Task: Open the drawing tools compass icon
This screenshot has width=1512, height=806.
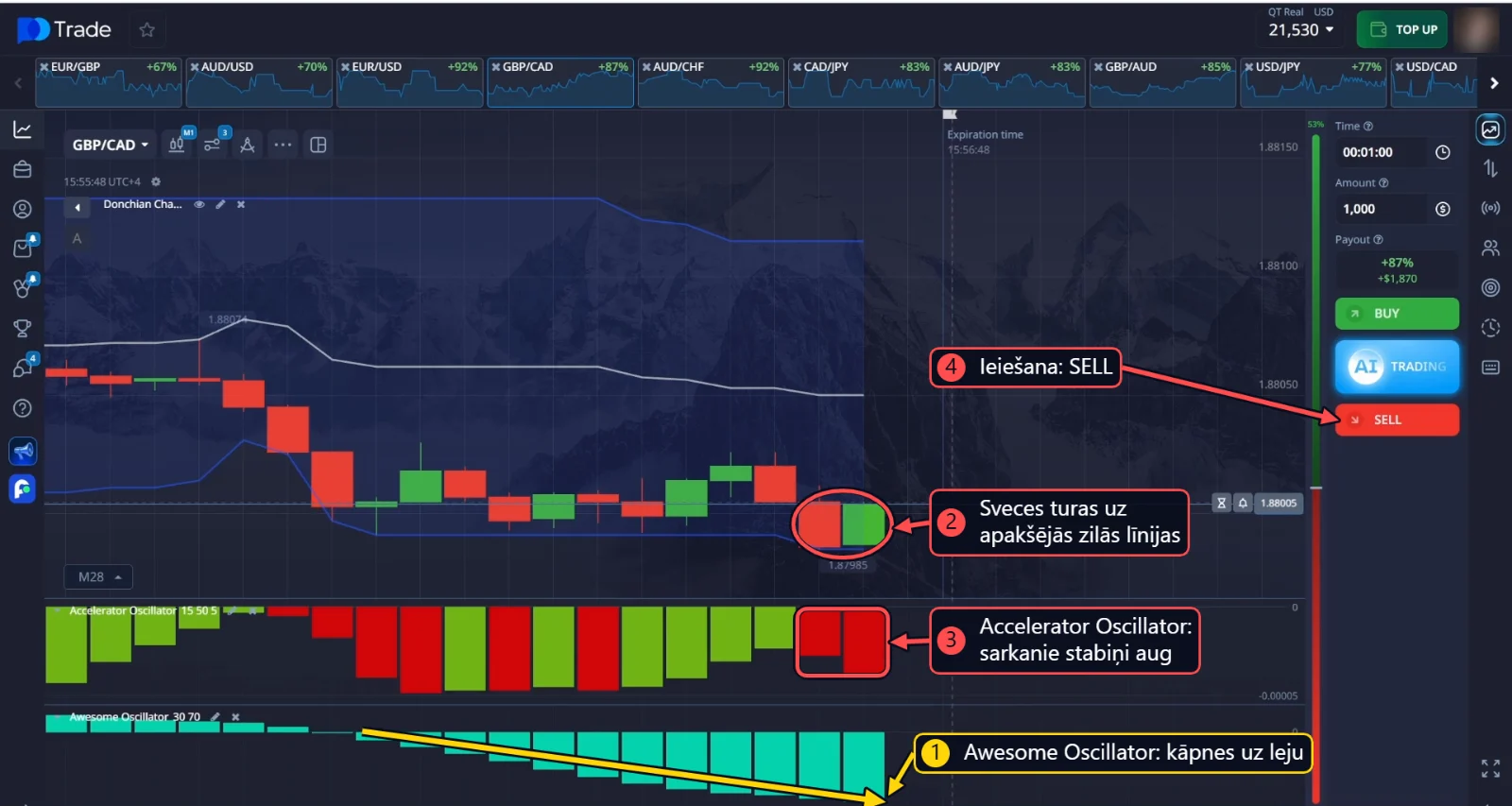Action: (248, 145)
